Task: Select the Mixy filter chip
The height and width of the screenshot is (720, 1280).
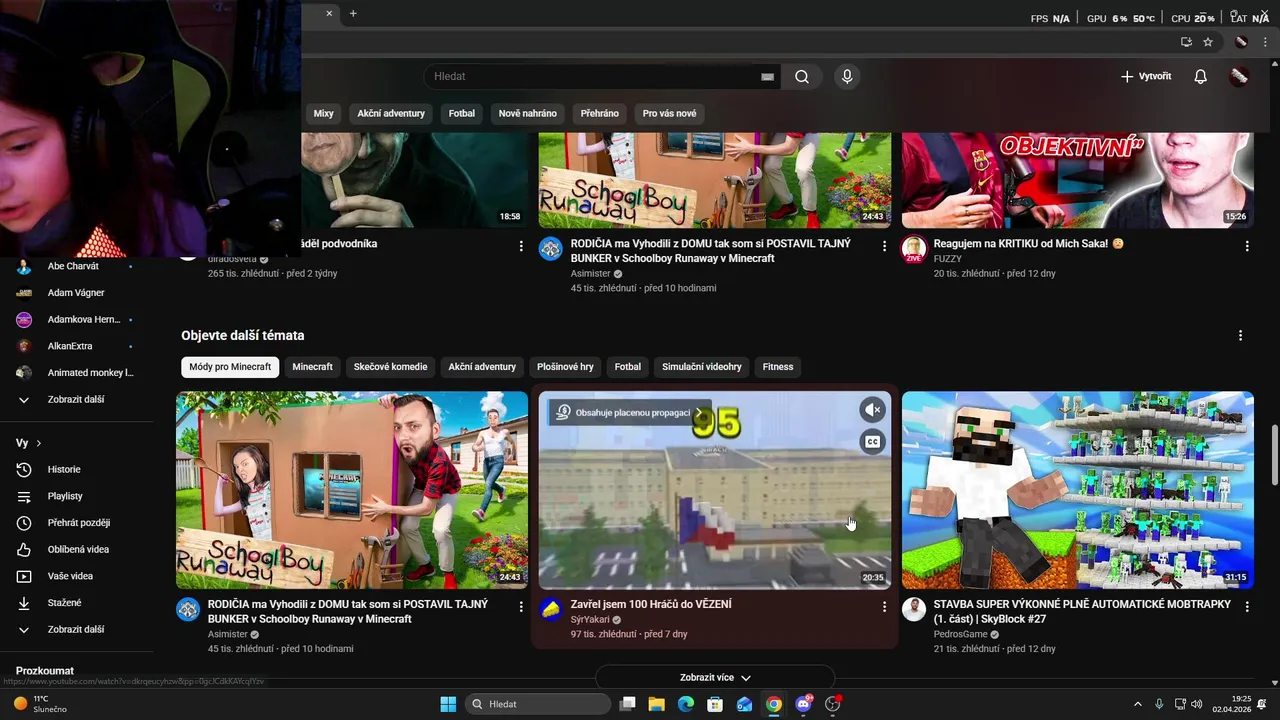Action: (323, 113)
